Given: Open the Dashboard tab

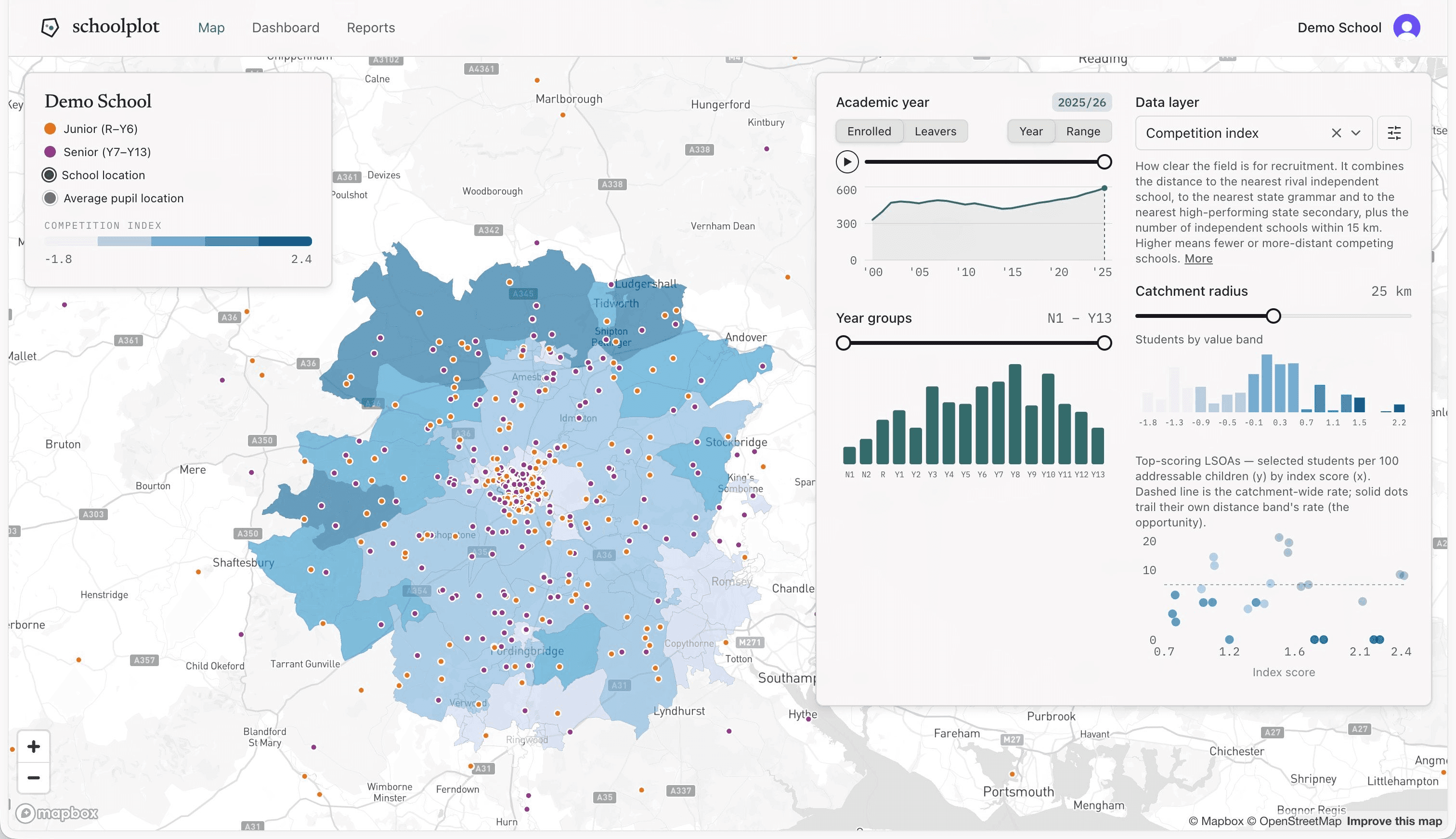Looking at the screenshot, I should (x=286, y=27).
